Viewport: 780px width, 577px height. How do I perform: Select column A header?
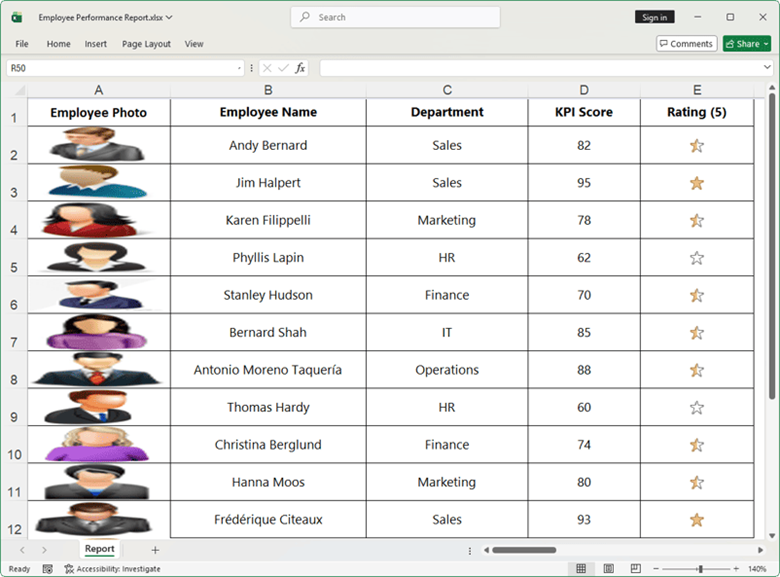point(98,90)
